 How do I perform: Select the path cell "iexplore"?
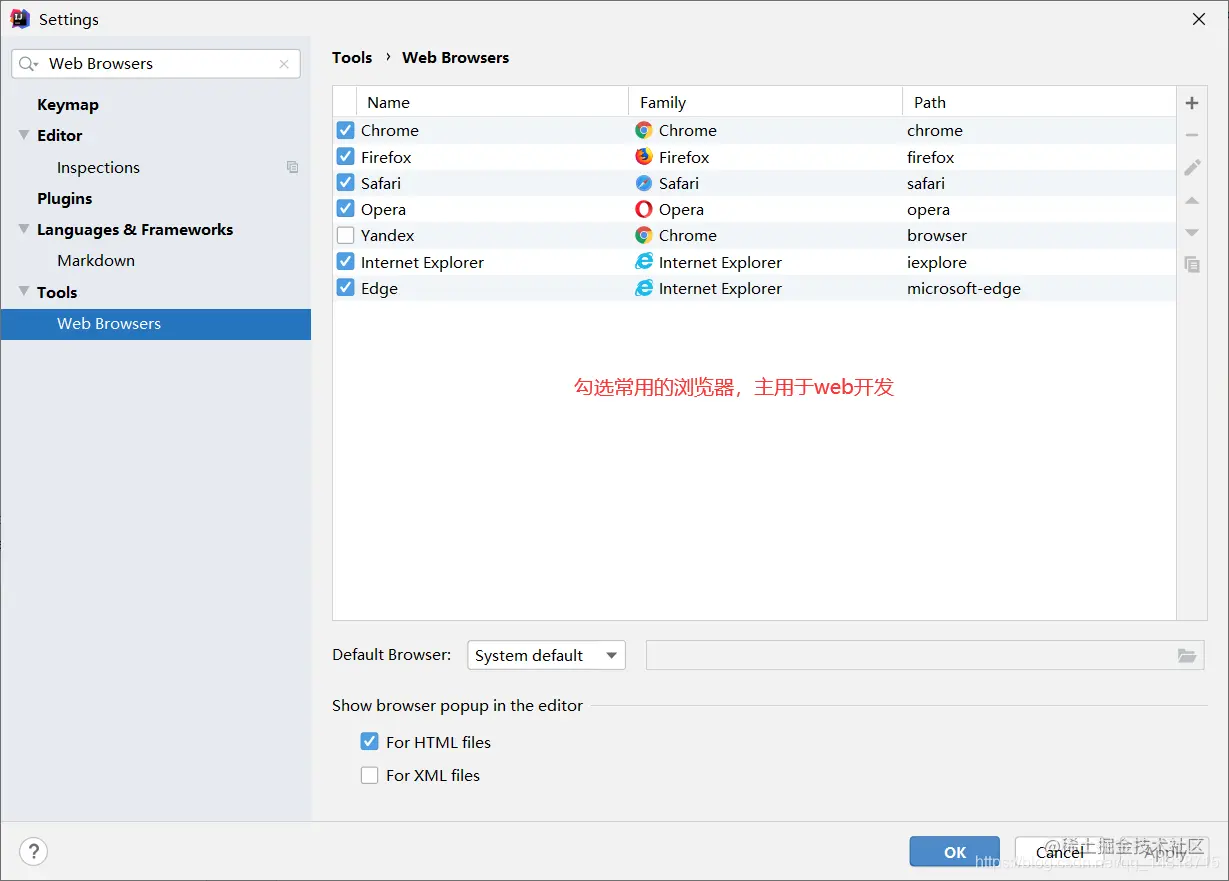[x=937, y=262]
